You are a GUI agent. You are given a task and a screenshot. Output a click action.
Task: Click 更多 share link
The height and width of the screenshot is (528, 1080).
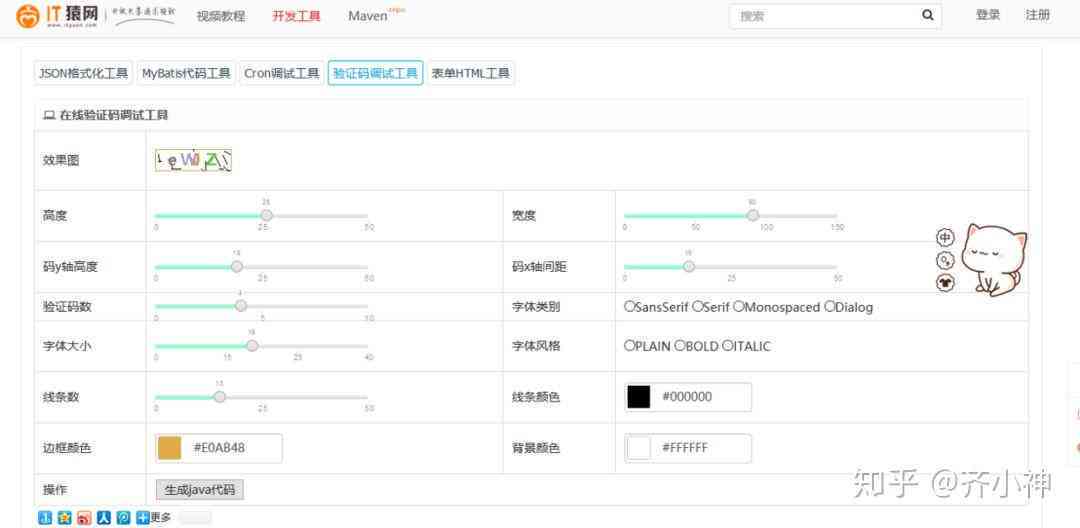click(x=160, y=517)
